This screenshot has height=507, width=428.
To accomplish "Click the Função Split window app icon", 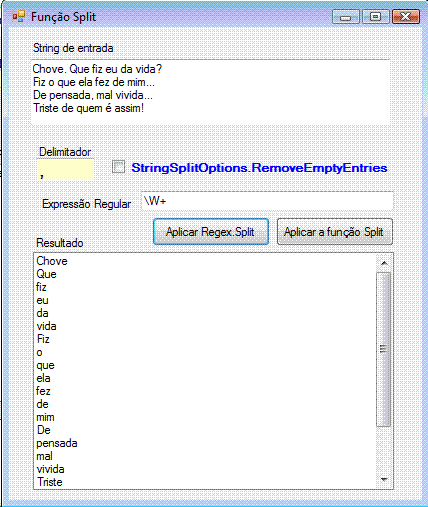I will (19, 16).
